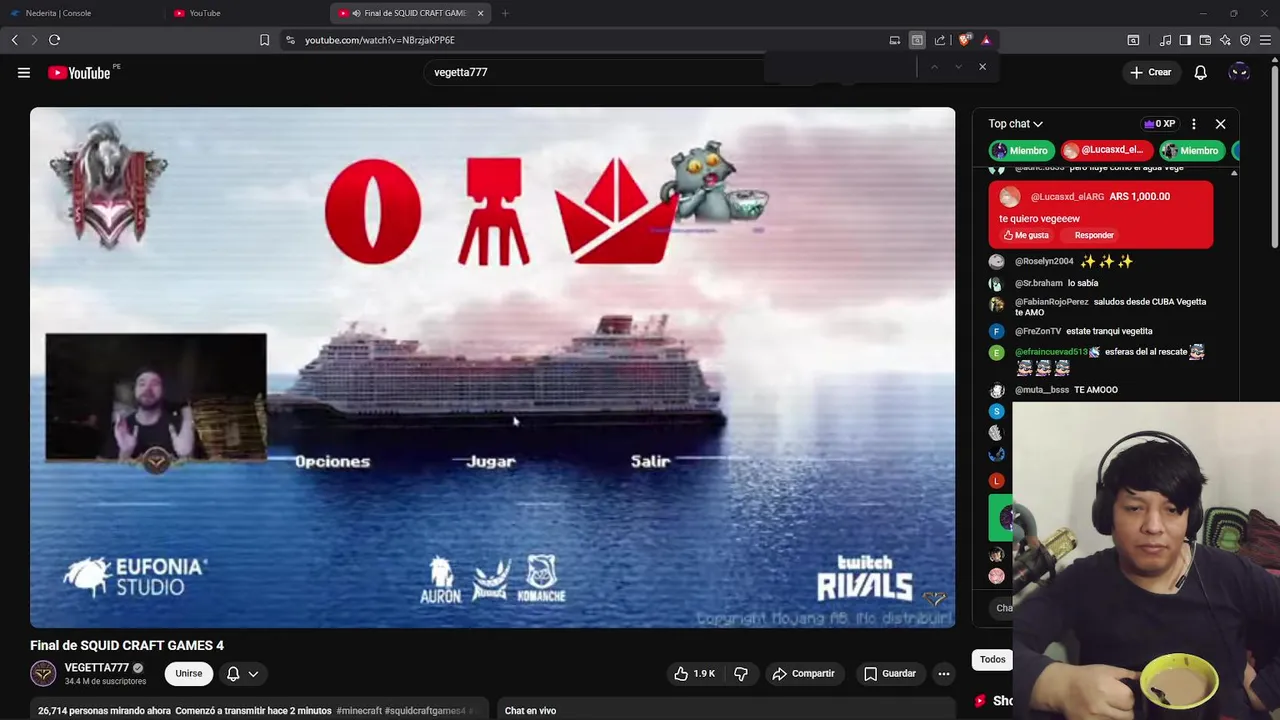Click @FreZonTV username in chat

[x=1038, y=331]
